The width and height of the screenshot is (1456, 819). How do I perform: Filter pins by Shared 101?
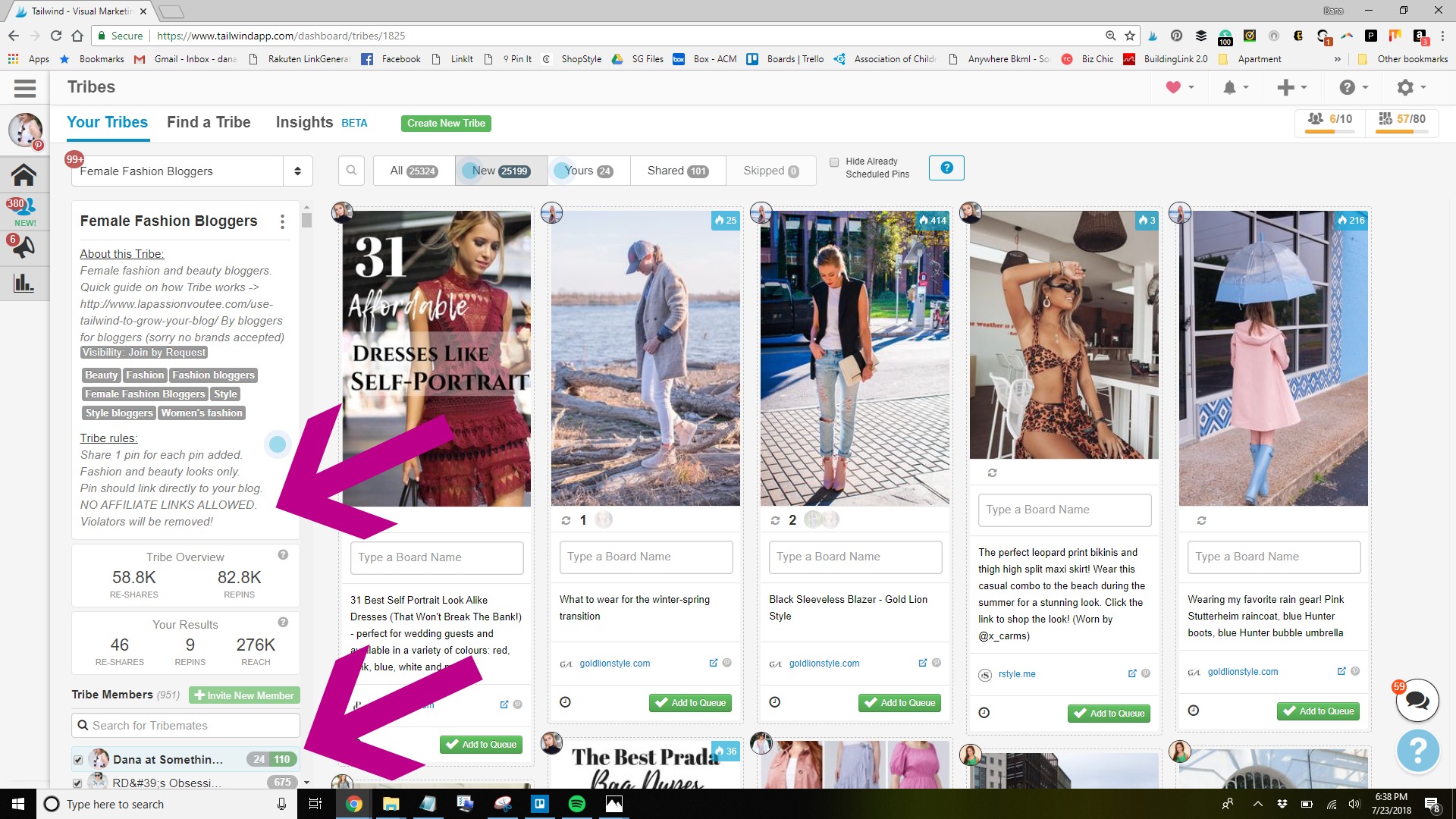tap(678, 171)
